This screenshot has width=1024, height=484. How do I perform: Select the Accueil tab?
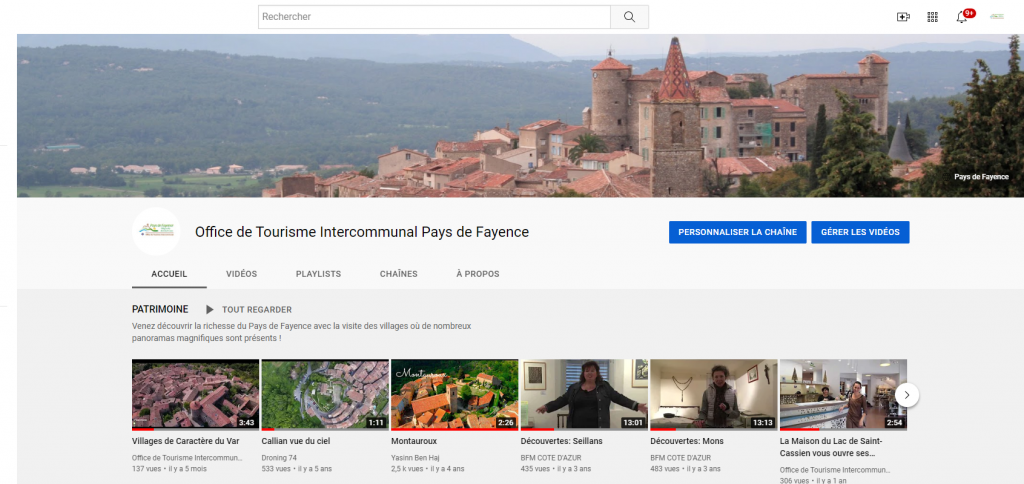coord(169,274)
